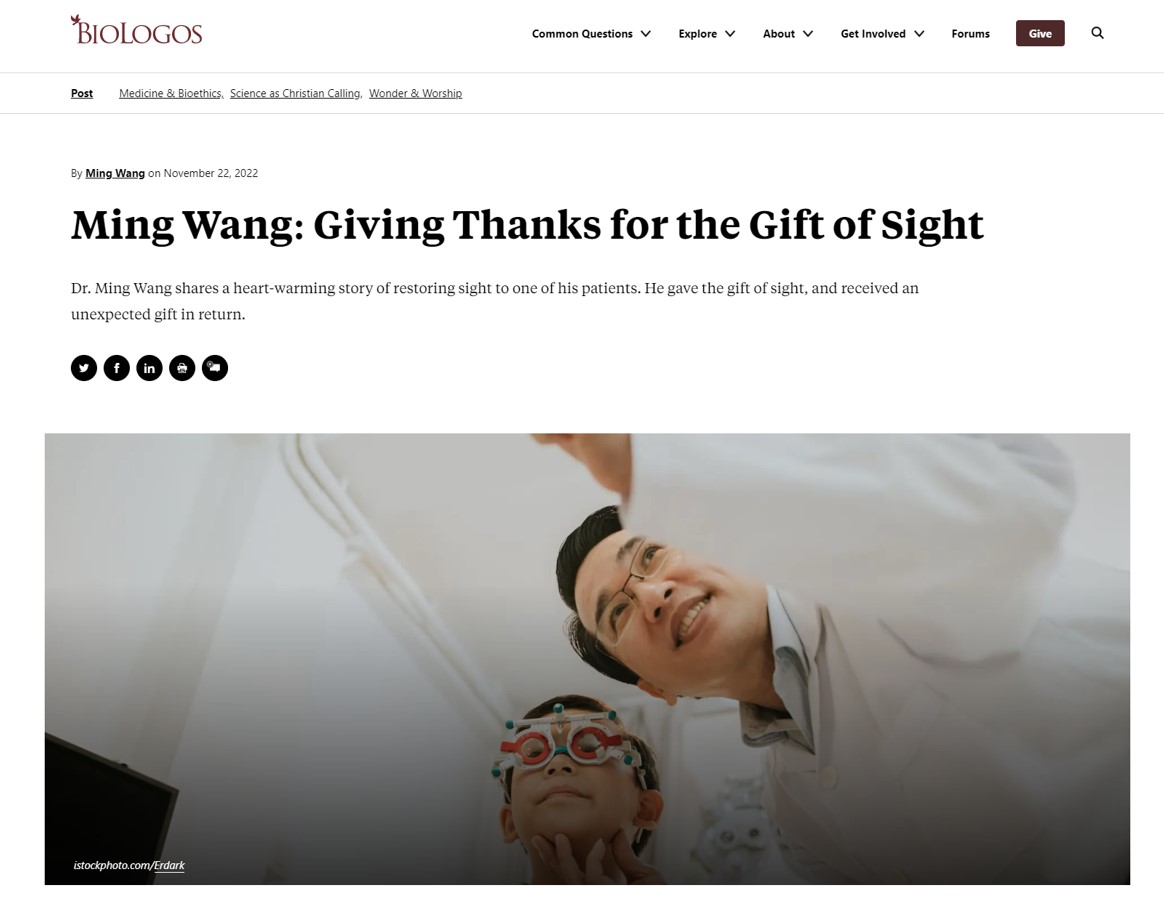Click the print icon
Screen dimensions: 1164x919
pos(182,368)
